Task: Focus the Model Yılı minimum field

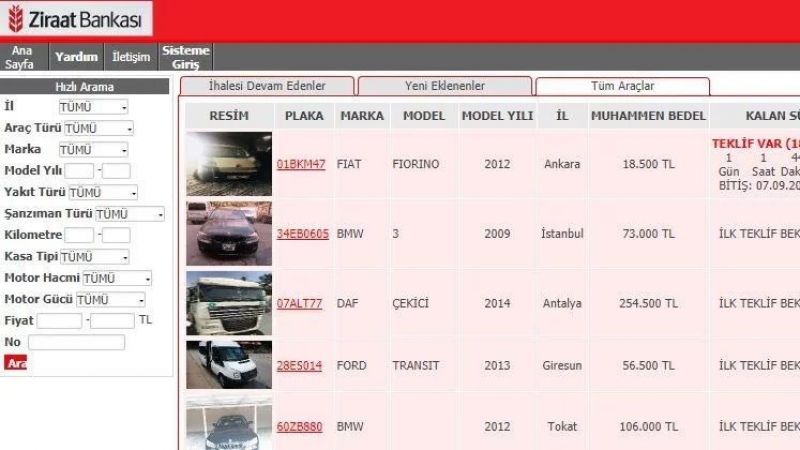Action: [79, 171]
